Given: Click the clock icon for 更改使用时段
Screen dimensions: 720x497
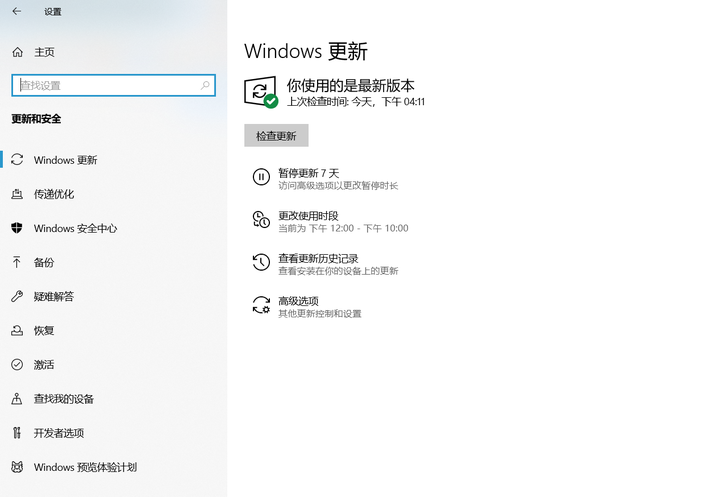Looking at the screenshot, I should pyautogui.click(x=261, y=219).
